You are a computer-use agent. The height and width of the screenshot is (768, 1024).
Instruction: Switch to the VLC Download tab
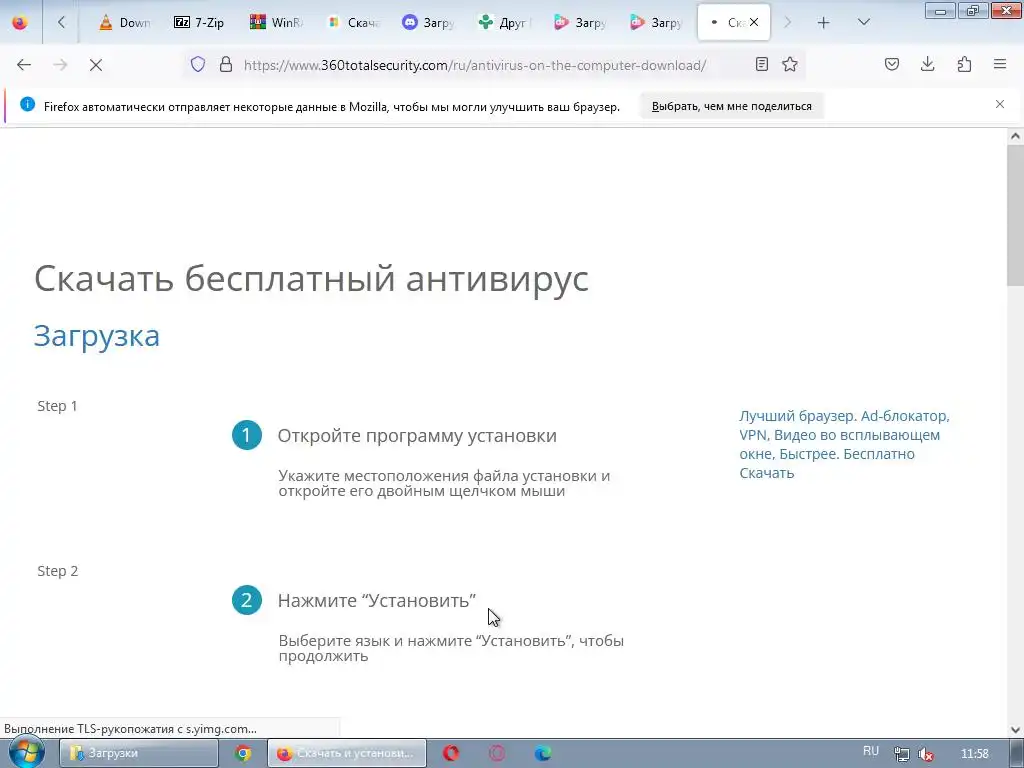tap(125, 22)
